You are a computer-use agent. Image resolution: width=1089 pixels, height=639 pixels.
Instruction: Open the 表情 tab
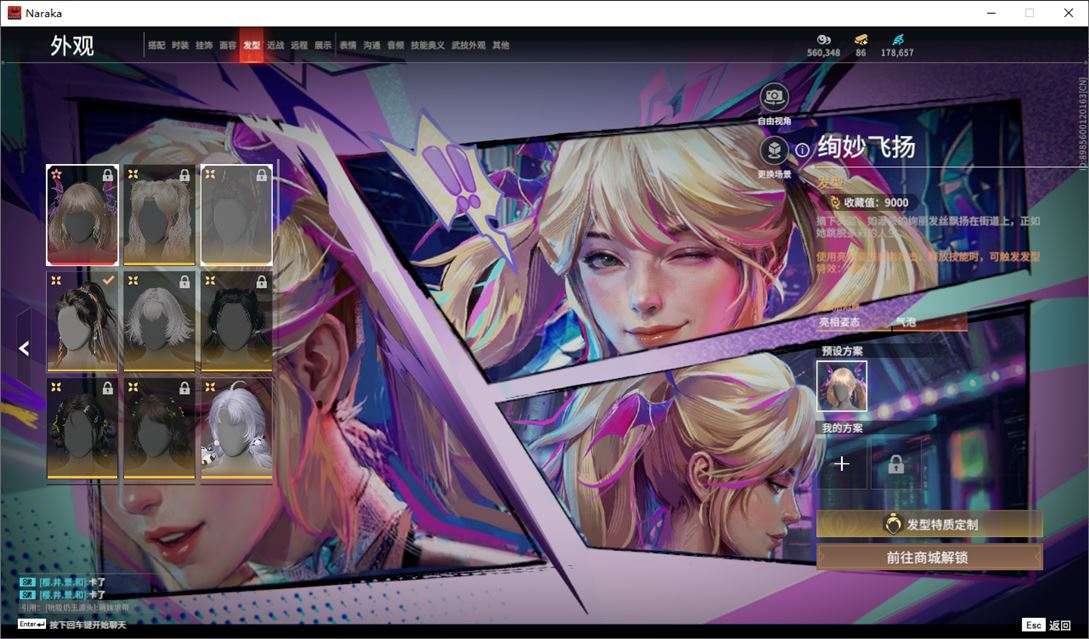pyautogui.click(x=348, y=45)
